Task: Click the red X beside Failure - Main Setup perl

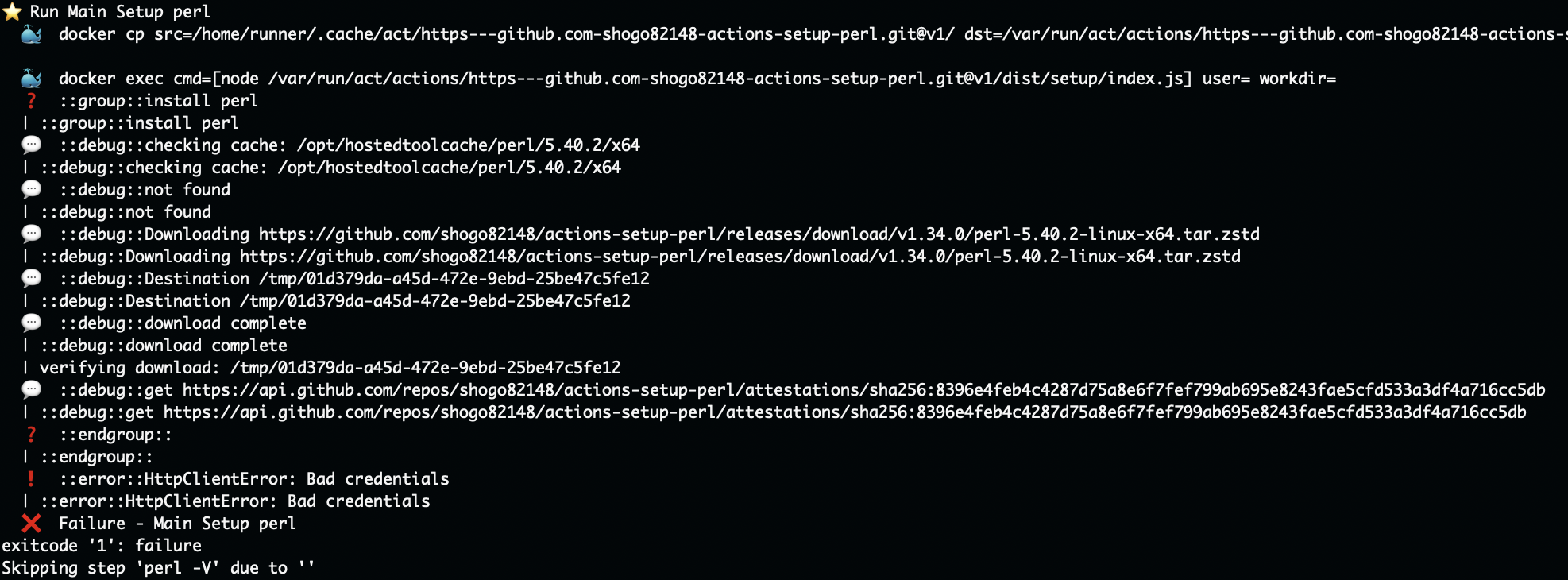Action: pyautogui.click(x=31, y=524)
